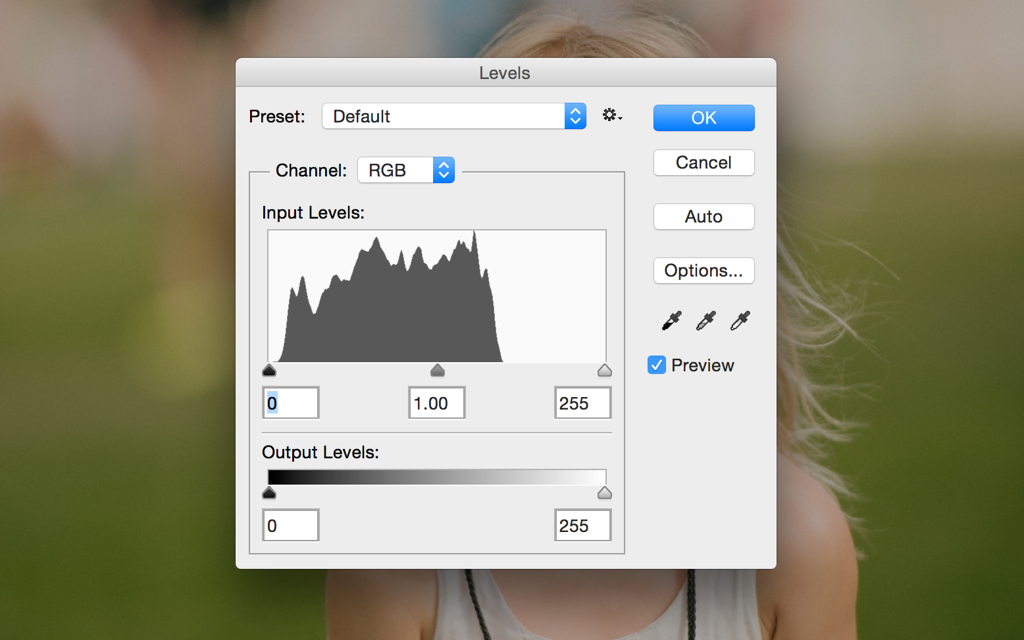Click the output levels gradient bar
Viewport: 1024px width, 640px height.
pyautogui.click(x=437, y=477)
